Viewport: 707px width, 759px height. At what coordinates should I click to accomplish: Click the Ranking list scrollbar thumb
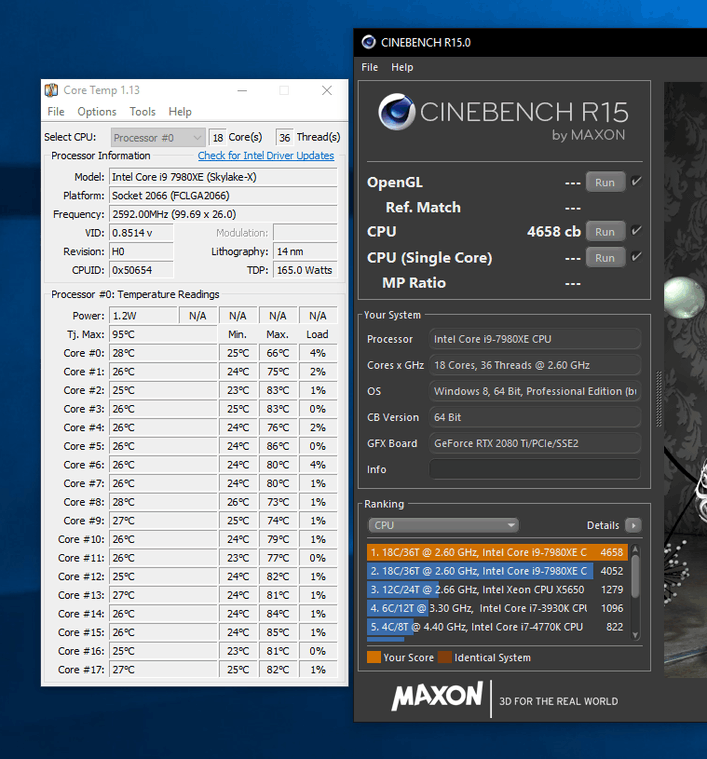click(635, 576)
